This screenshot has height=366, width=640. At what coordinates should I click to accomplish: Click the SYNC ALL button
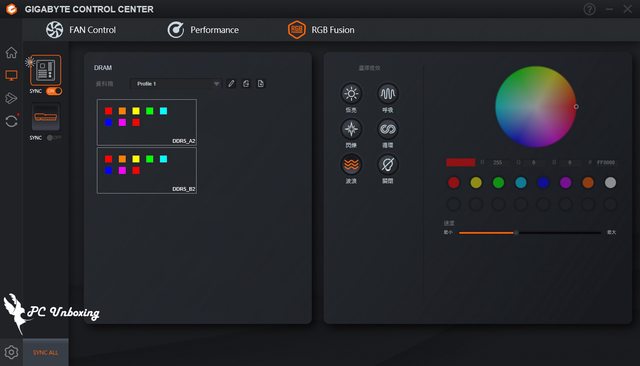click(x=46, y=353)
